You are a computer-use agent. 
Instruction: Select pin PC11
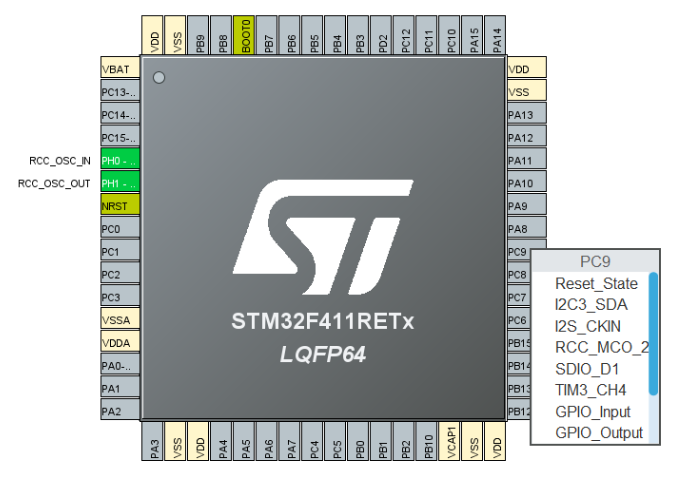click(427, 35)
